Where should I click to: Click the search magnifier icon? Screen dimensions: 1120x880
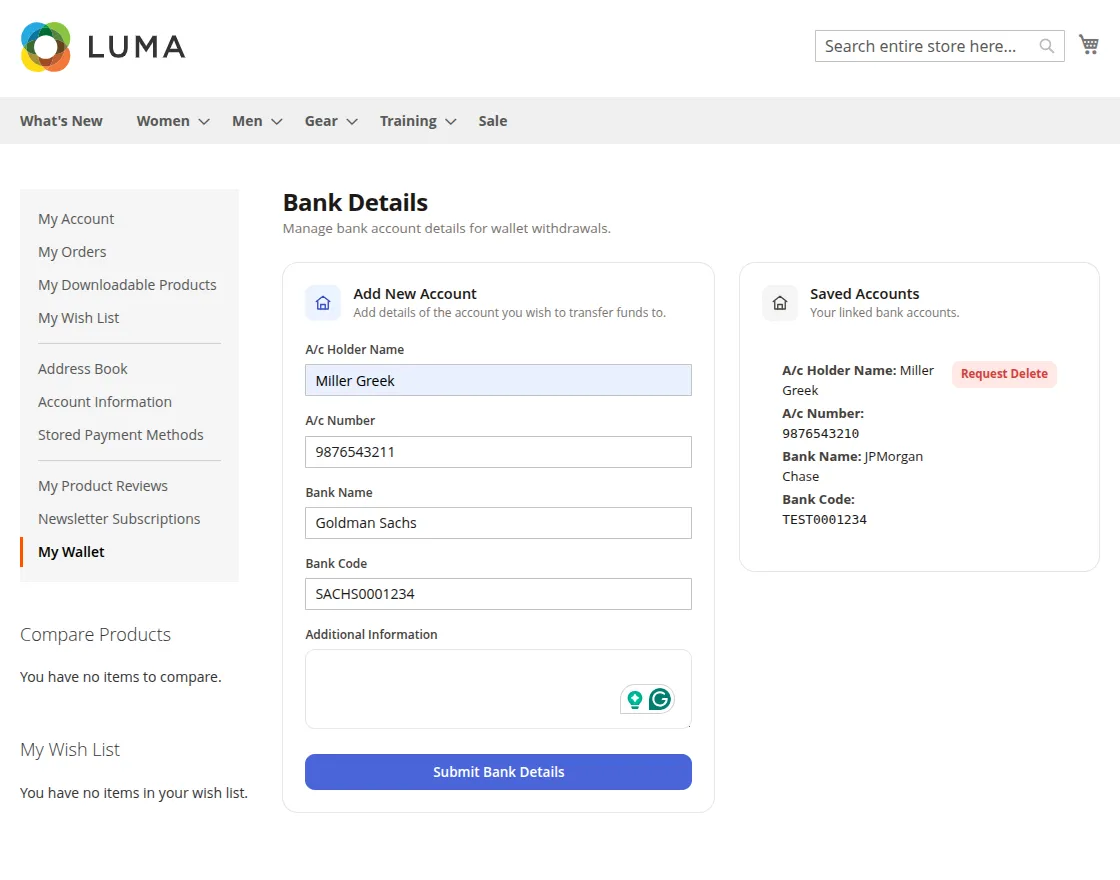pyautogui.click(x=1046, y=46)
